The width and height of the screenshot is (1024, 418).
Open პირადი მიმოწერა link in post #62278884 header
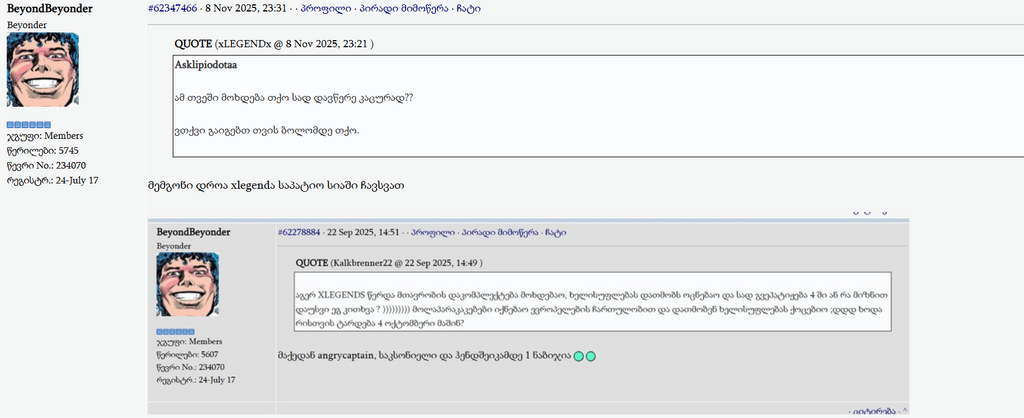pos(499,233)
